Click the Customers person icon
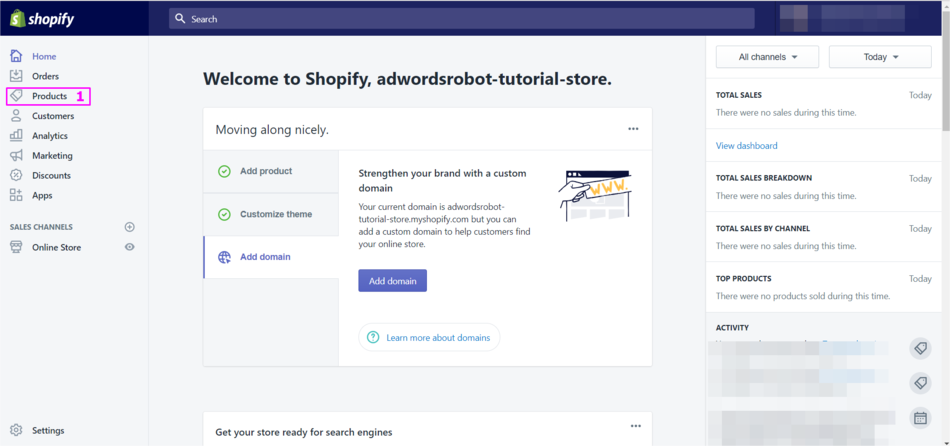The width and height of the screenshot is (950, 446). [16, 116]
